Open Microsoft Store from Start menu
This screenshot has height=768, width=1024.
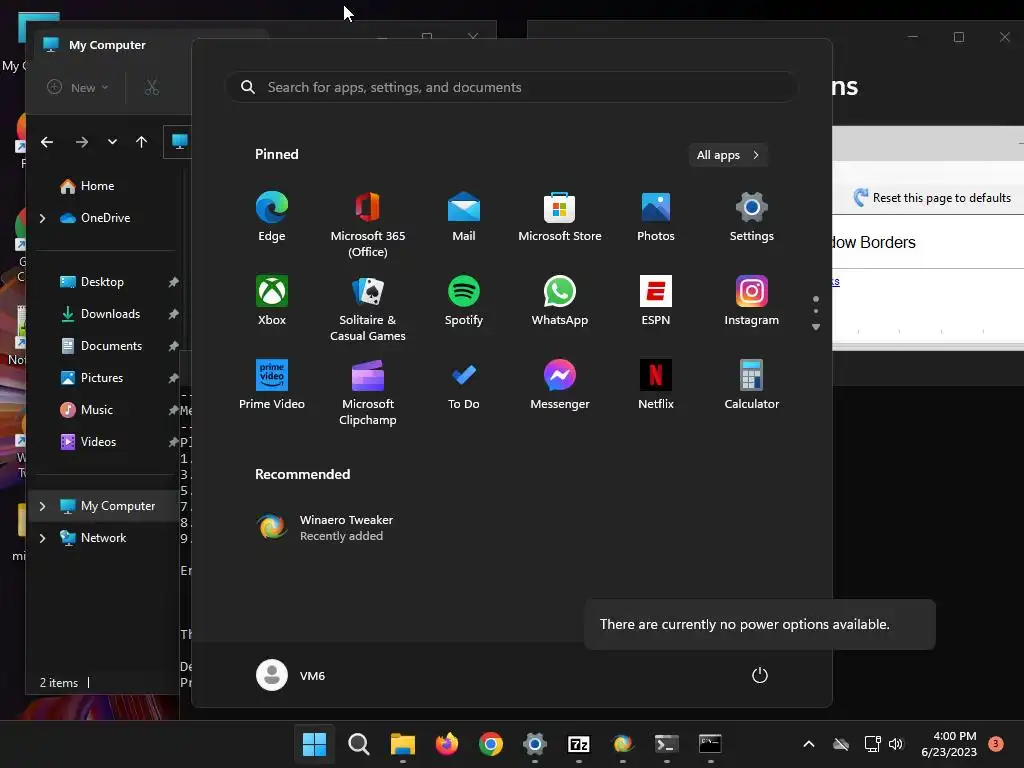[x=560, y=217]
